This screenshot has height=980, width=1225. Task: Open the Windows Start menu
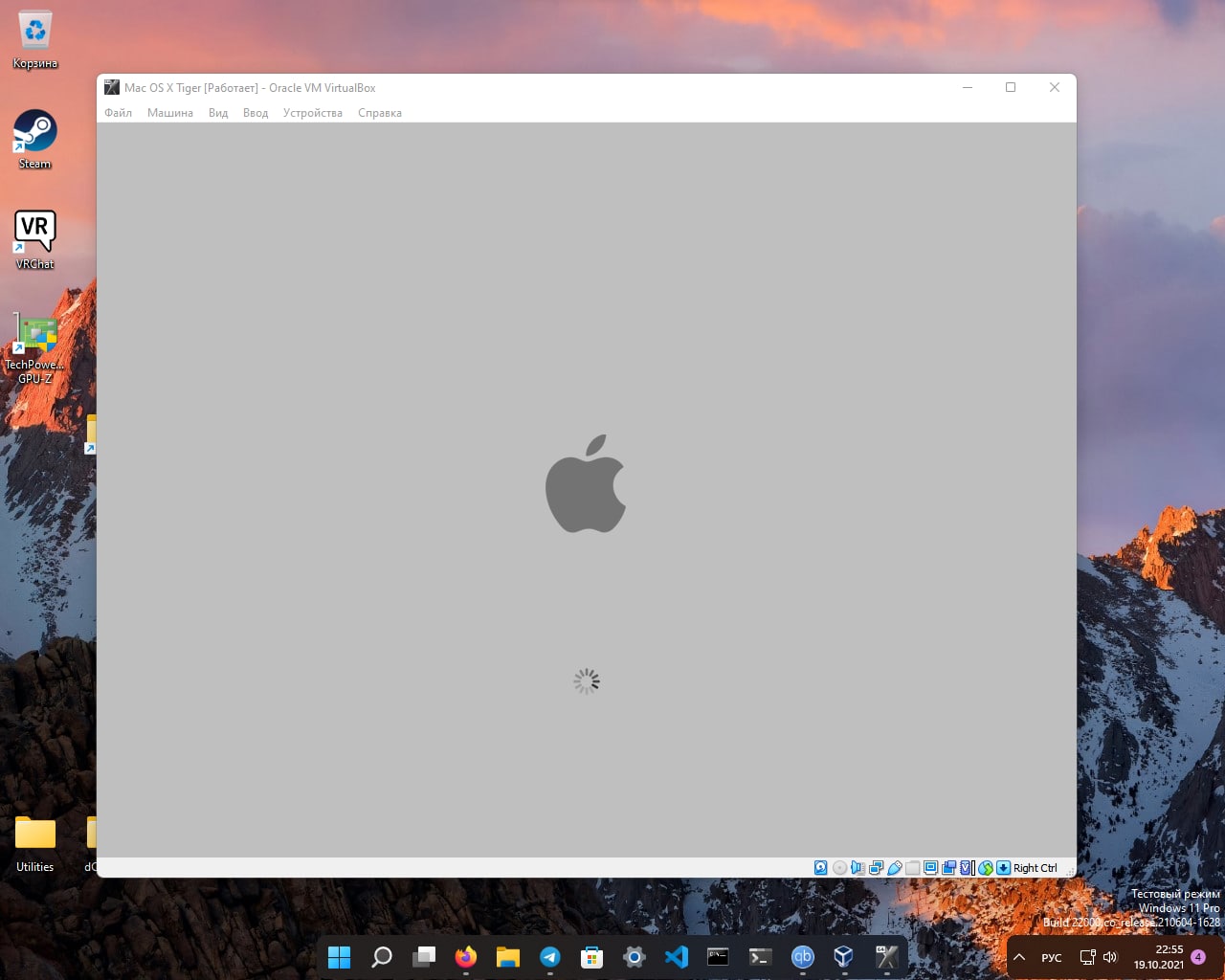340,957
